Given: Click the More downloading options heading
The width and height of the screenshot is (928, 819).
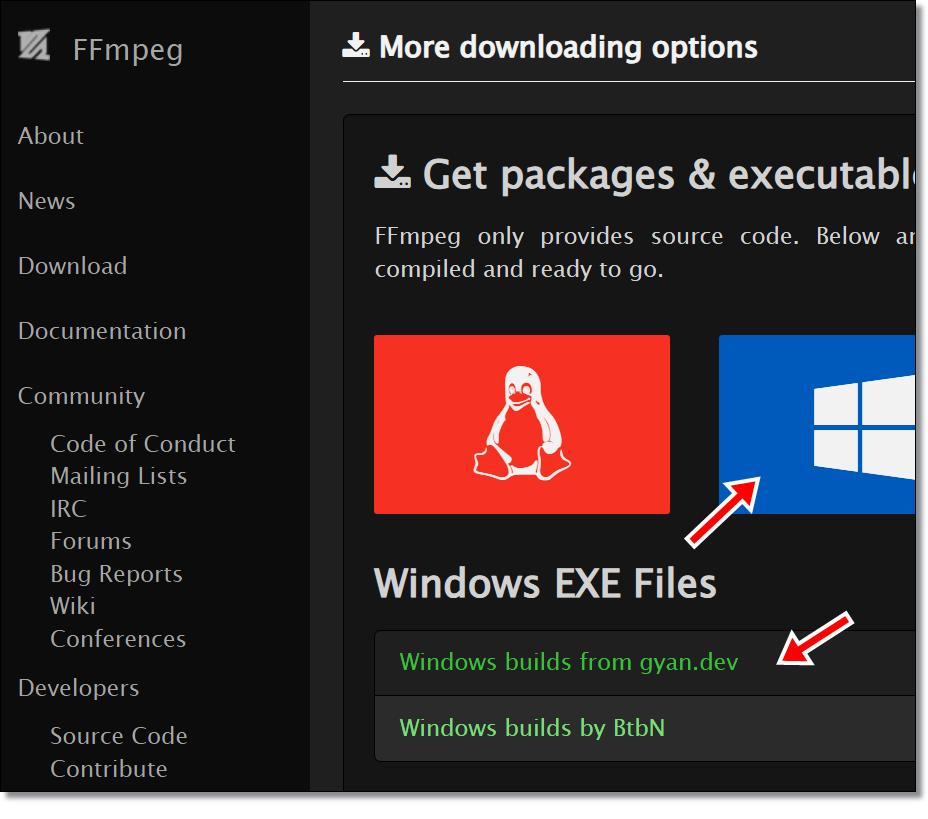Looking at the screenshot, I should 568,47.
